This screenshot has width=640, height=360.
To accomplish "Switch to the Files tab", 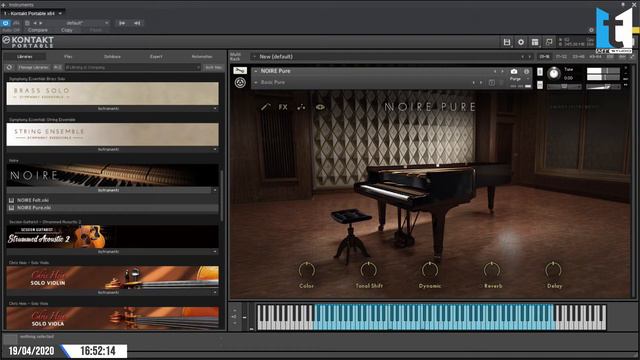I will coord(68,56).
